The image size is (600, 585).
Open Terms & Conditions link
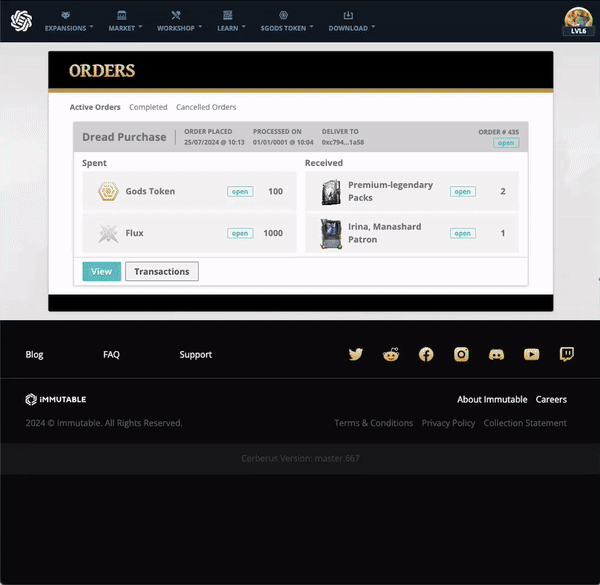[x=373, y=423]
